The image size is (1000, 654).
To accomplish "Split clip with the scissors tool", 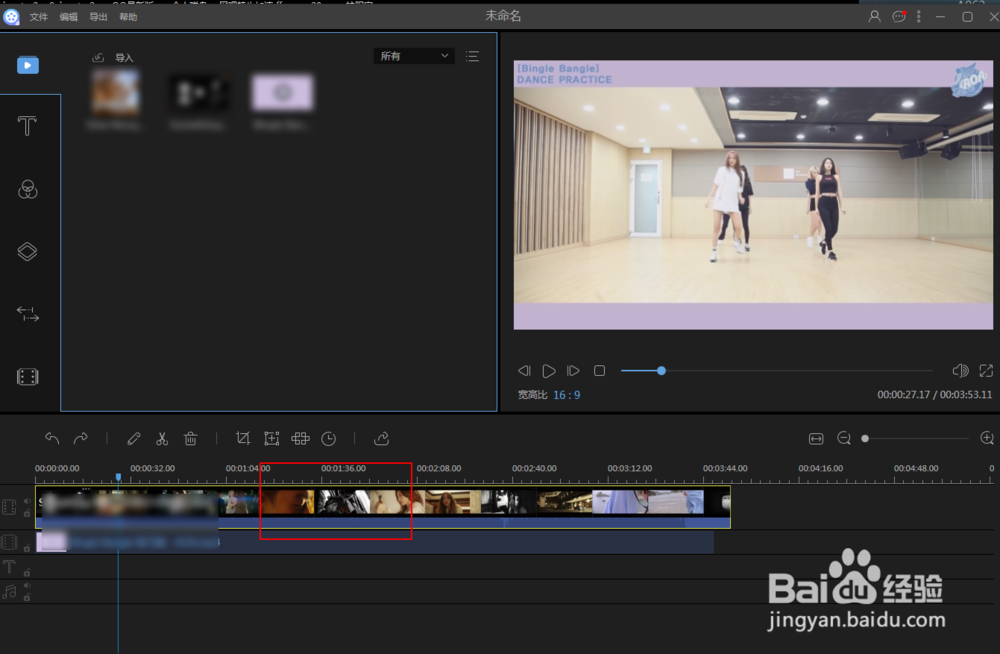I will point(162,438).
